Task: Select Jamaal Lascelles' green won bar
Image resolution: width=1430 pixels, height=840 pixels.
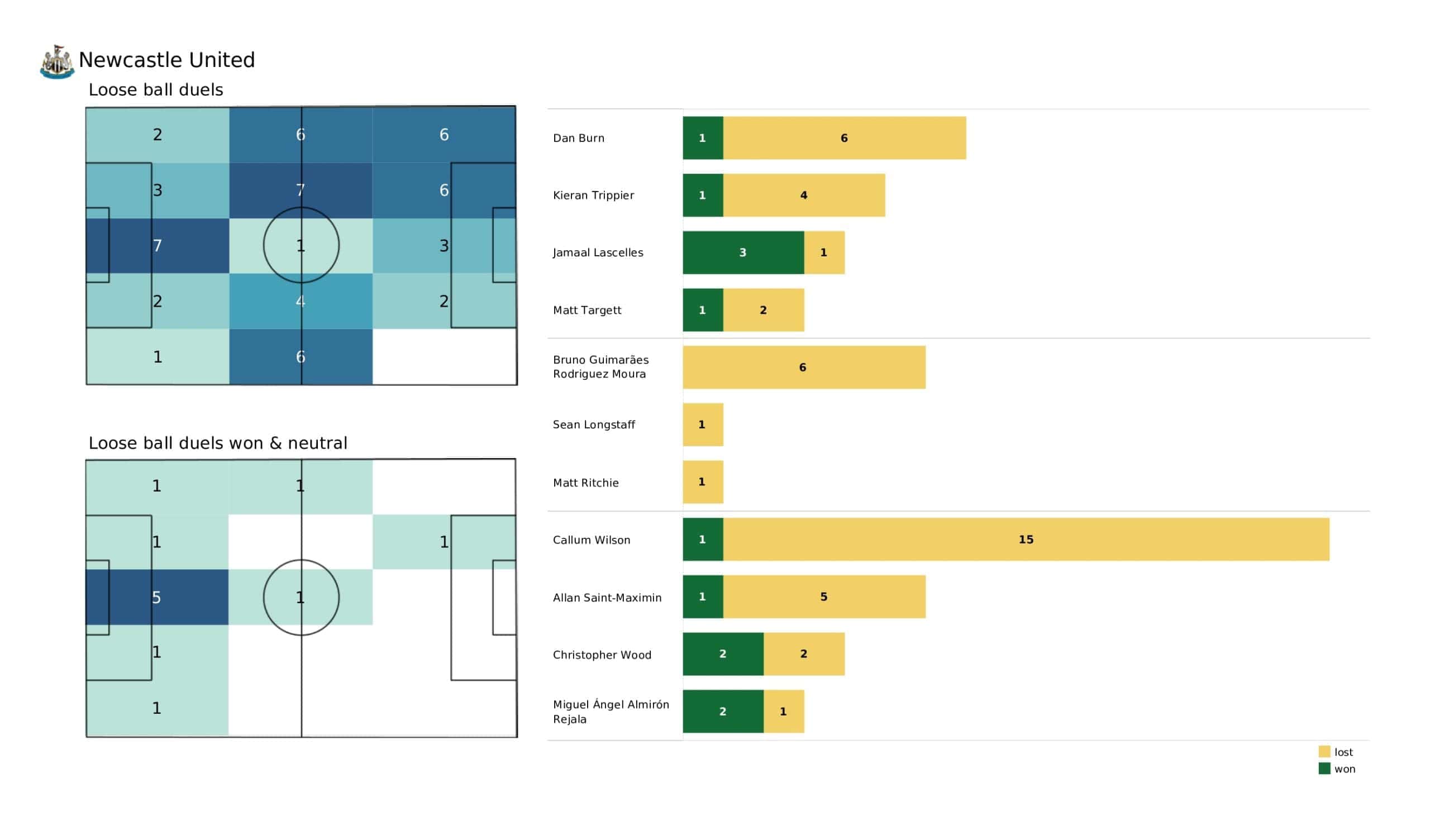Action: (743, 252)
